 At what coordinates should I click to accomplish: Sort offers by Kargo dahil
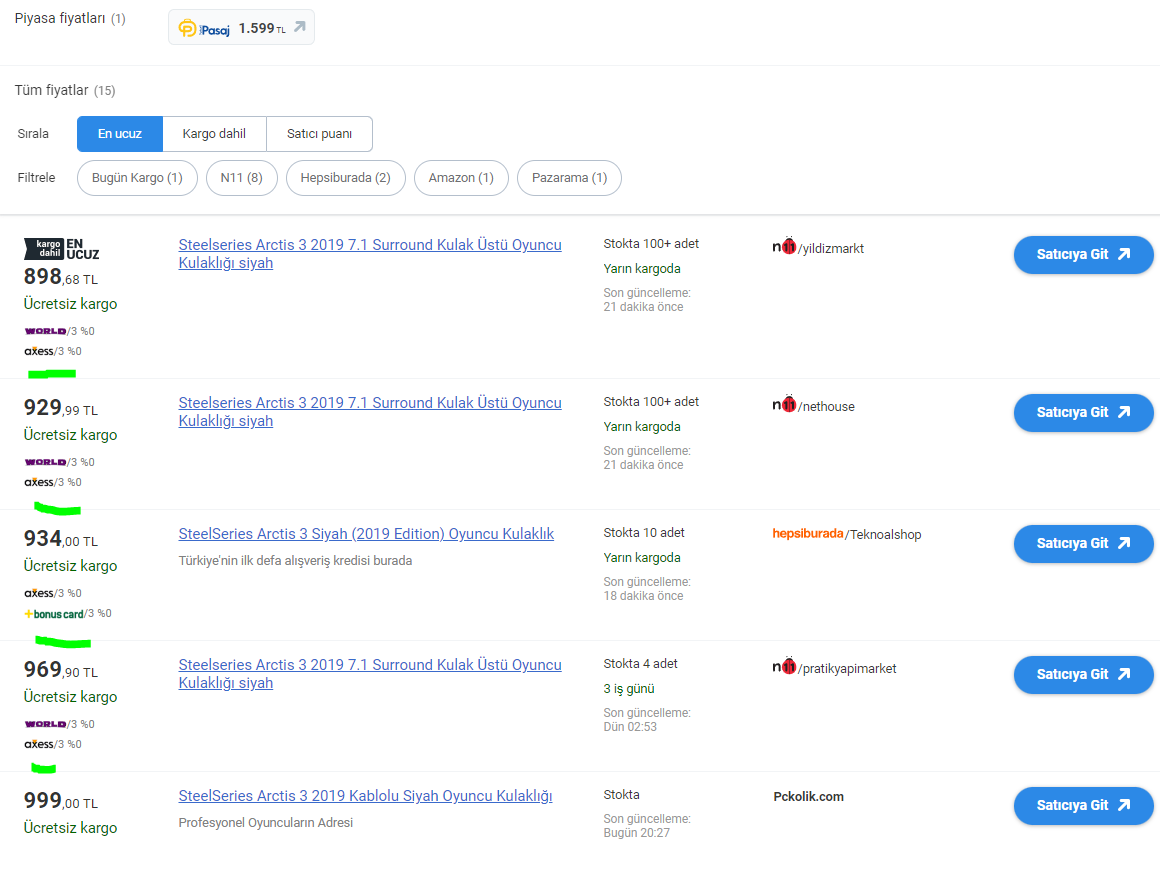pos(214,134)
